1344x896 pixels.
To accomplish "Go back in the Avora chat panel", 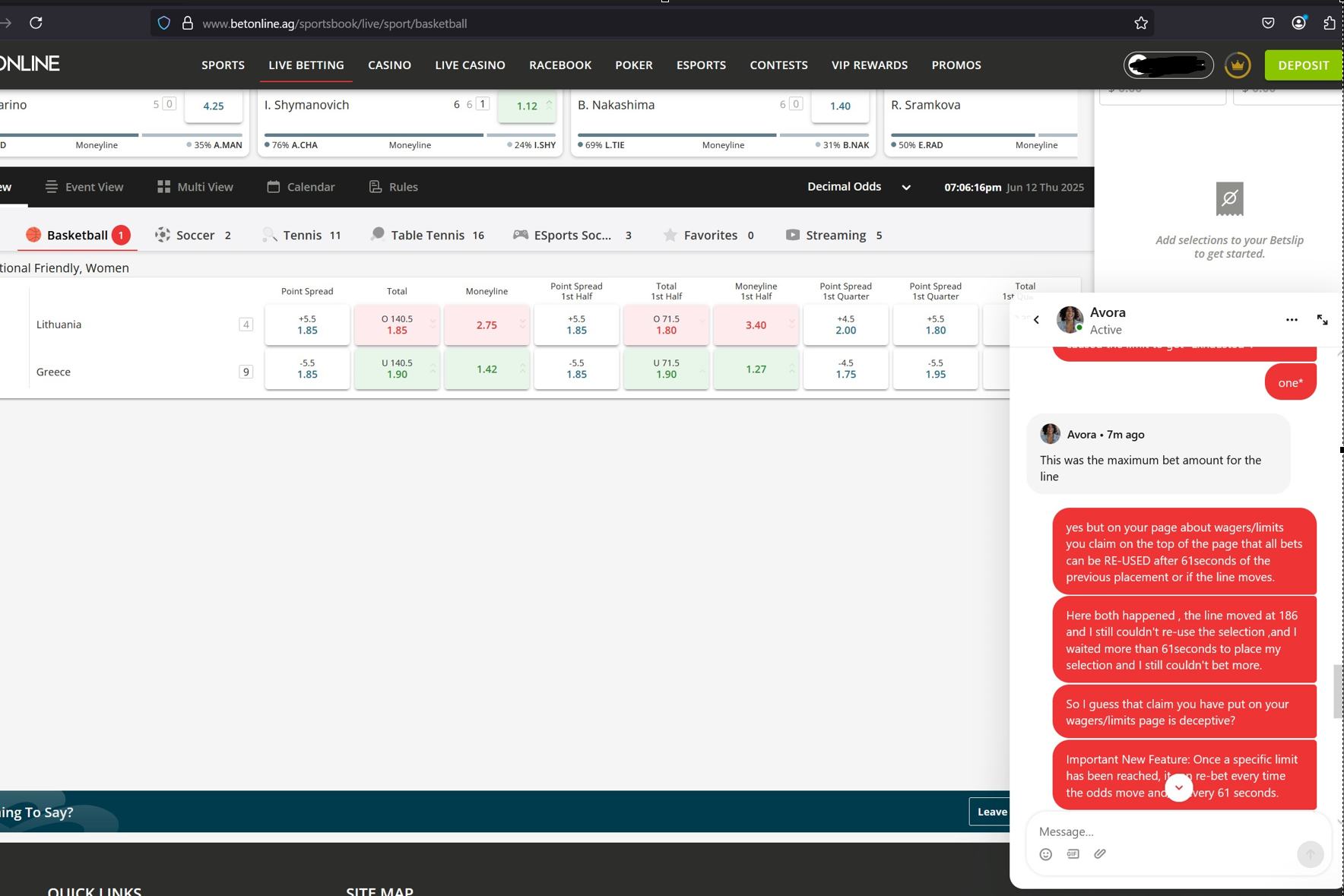I will [x=1036, y=320].
